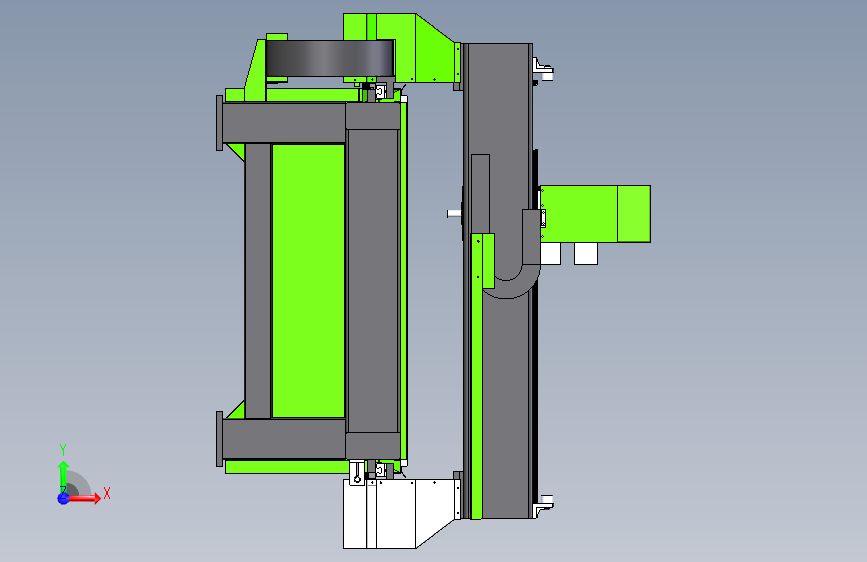Image resolution: width=867 pixels, height=562 pixels.
Task: Select the small shaft stub left of the tall column
Action: (x=454, y=213)
